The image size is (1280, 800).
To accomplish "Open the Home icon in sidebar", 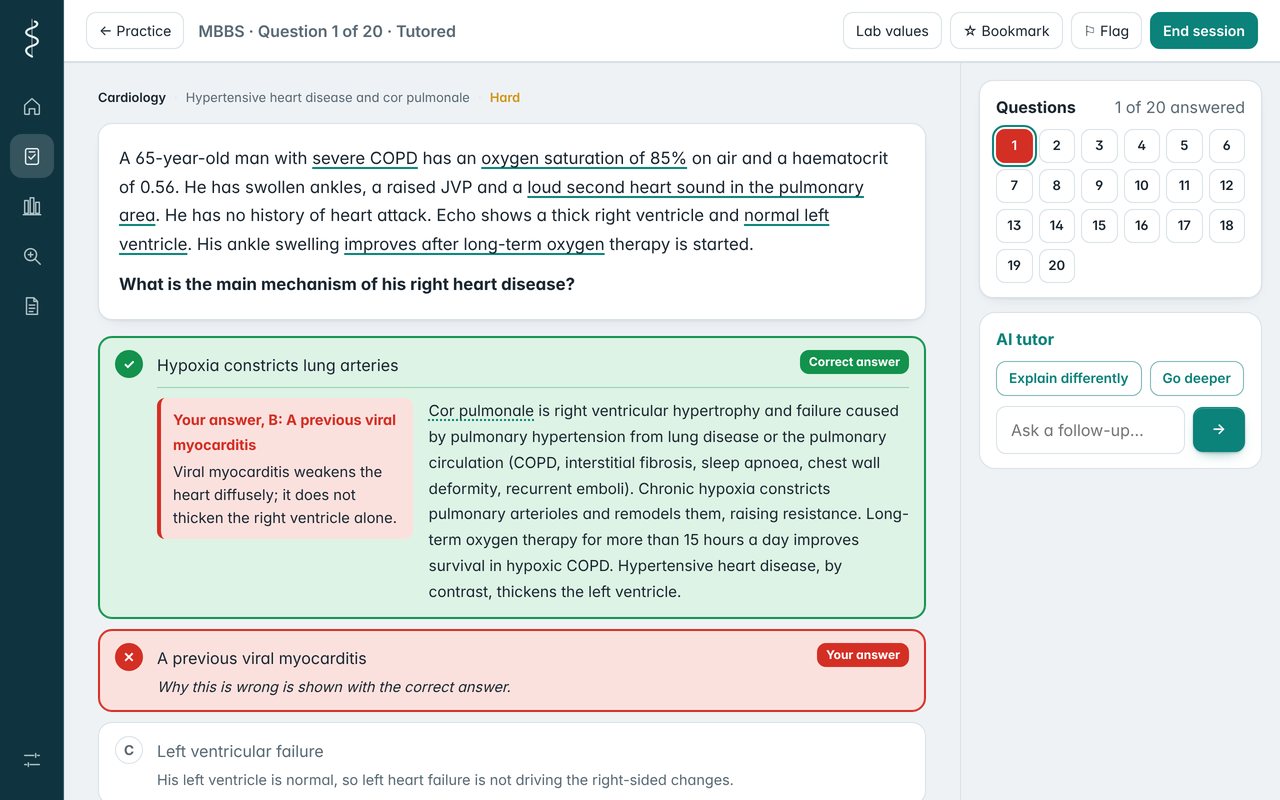I will coord(32,106).
